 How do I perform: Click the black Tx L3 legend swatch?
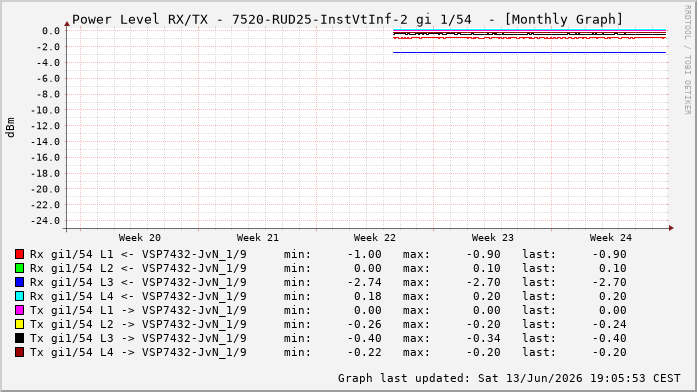tap(19, 338)
